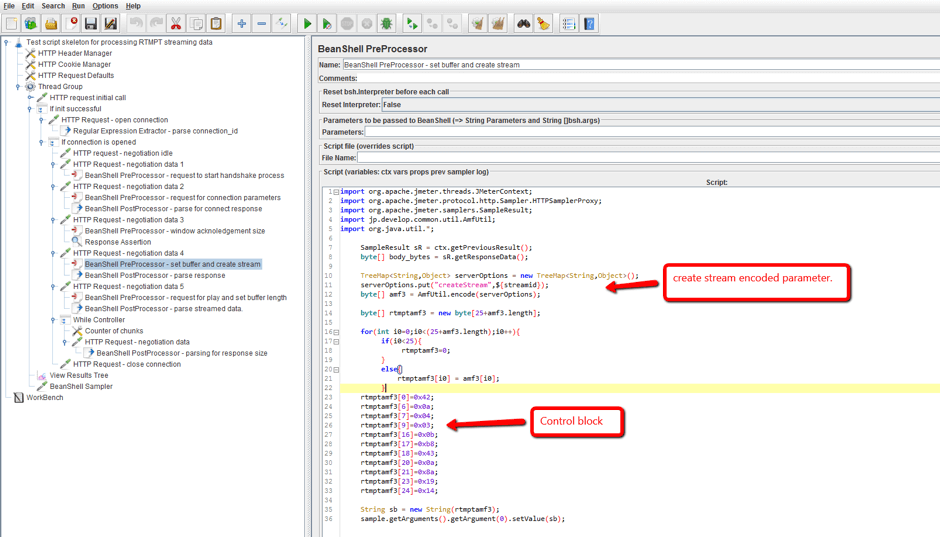This screenshot has height=537, width=940.
Task: Open the Templates toolbar icon
Action: pyautogui.click(x=31, y=24)
